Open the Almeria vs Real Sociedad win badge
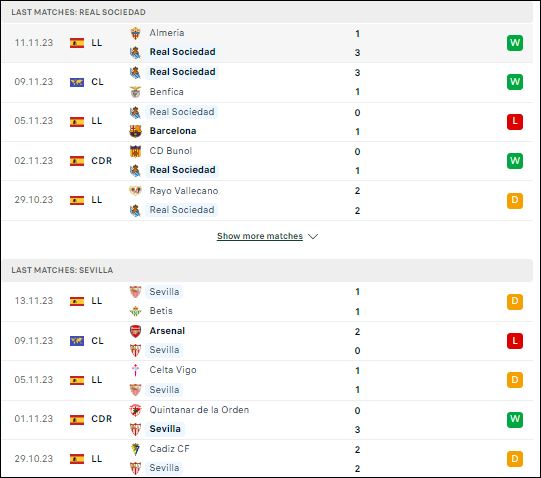 click(x=515, y=43)
